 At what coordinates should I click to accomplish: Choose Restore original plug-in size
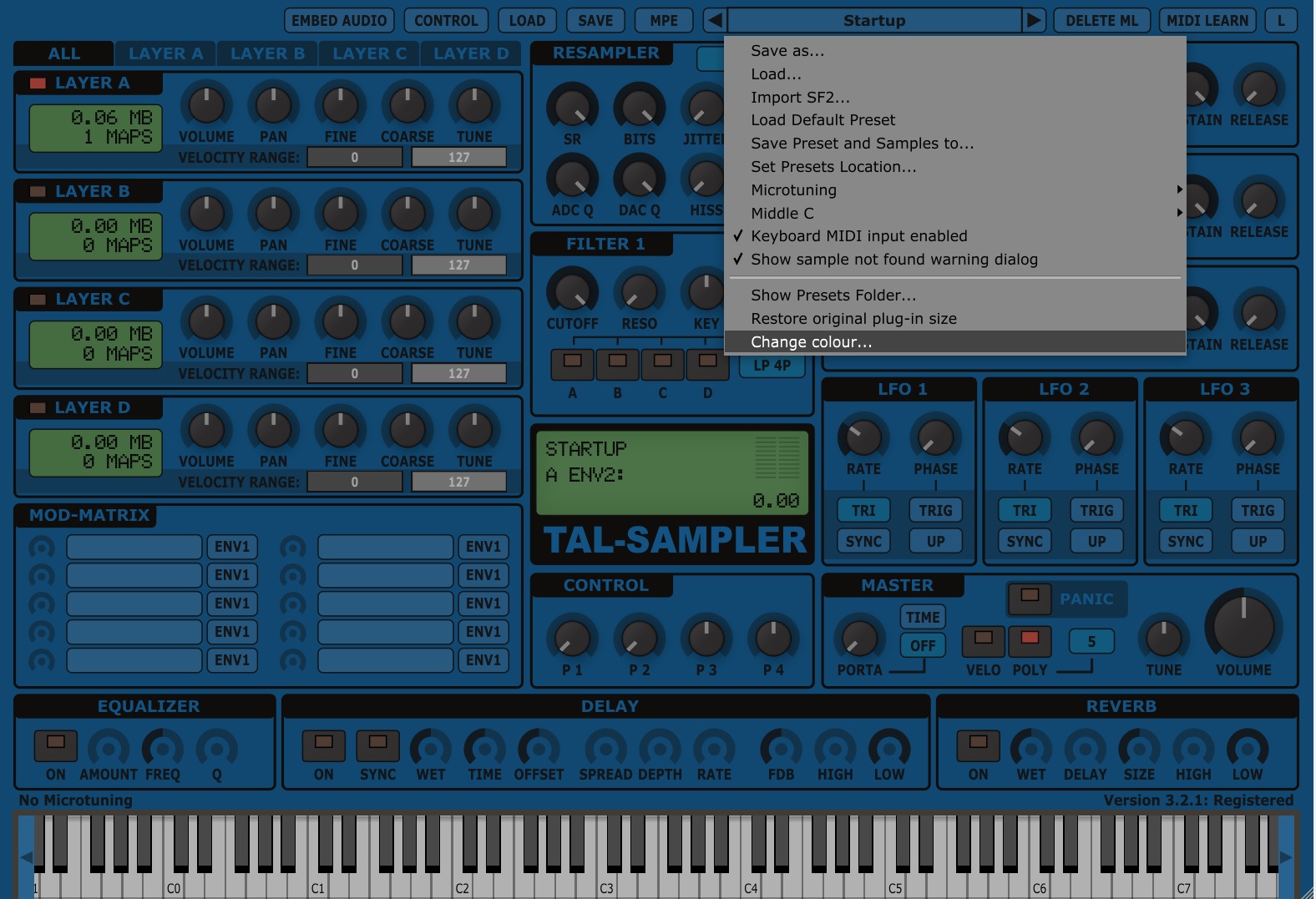tap(955, 318)
